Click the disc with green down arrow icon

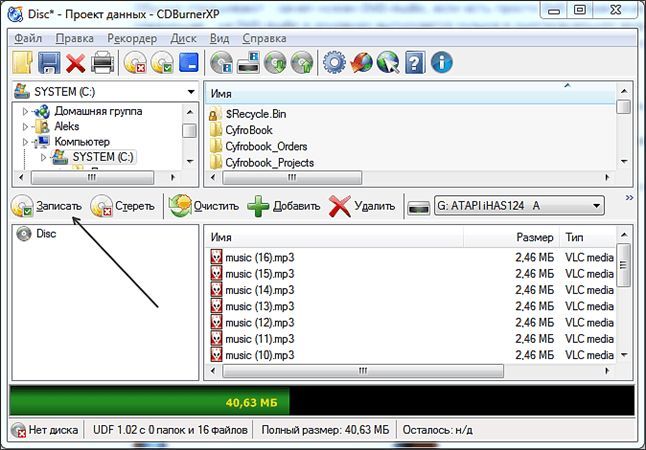(x=275, y=63)
